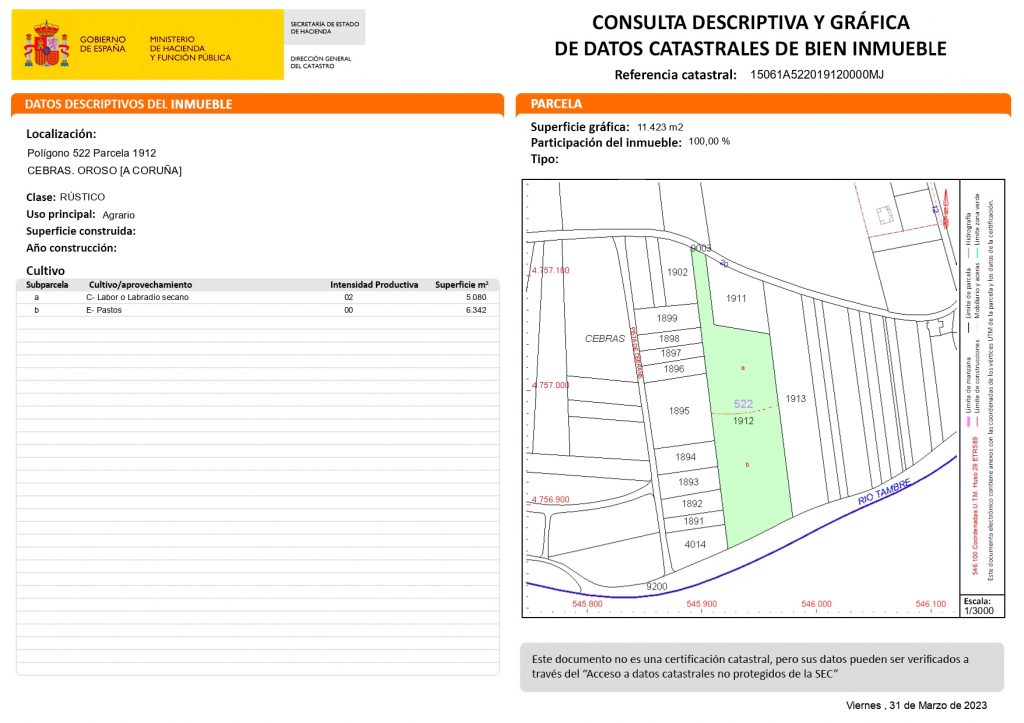1024x723 pixels.
Task: Click the catastral reference number 15061A522019120000MJ
Action: point(816,75)
